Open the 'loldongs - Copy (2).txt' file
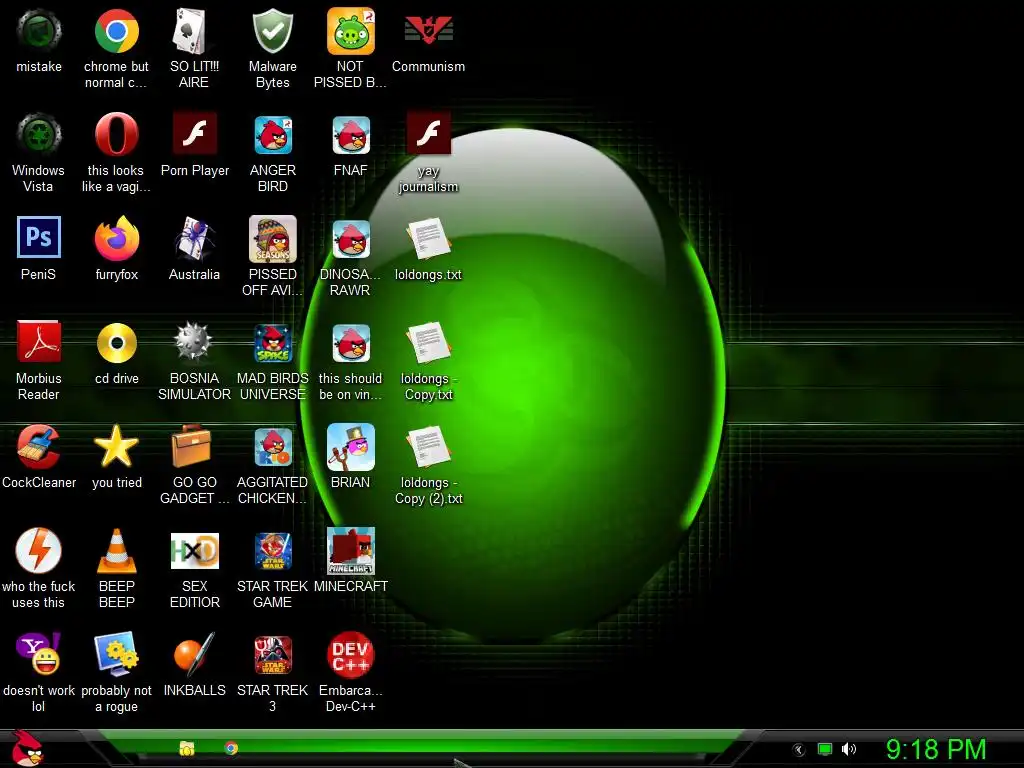1024x768 pixels. click(x=428, y=447)
